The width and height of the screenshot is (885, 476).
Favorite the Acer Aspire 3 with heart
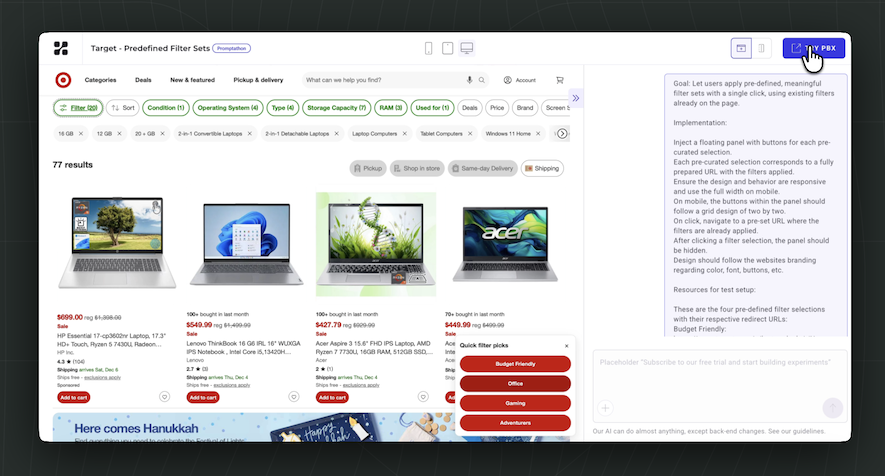tap(423, 397)
